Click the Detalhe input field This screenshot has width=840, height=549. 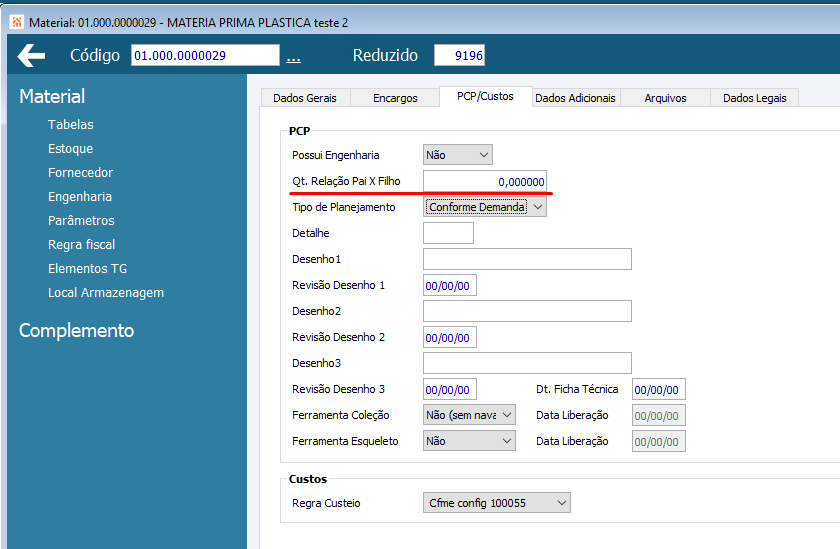click(448, 233)
